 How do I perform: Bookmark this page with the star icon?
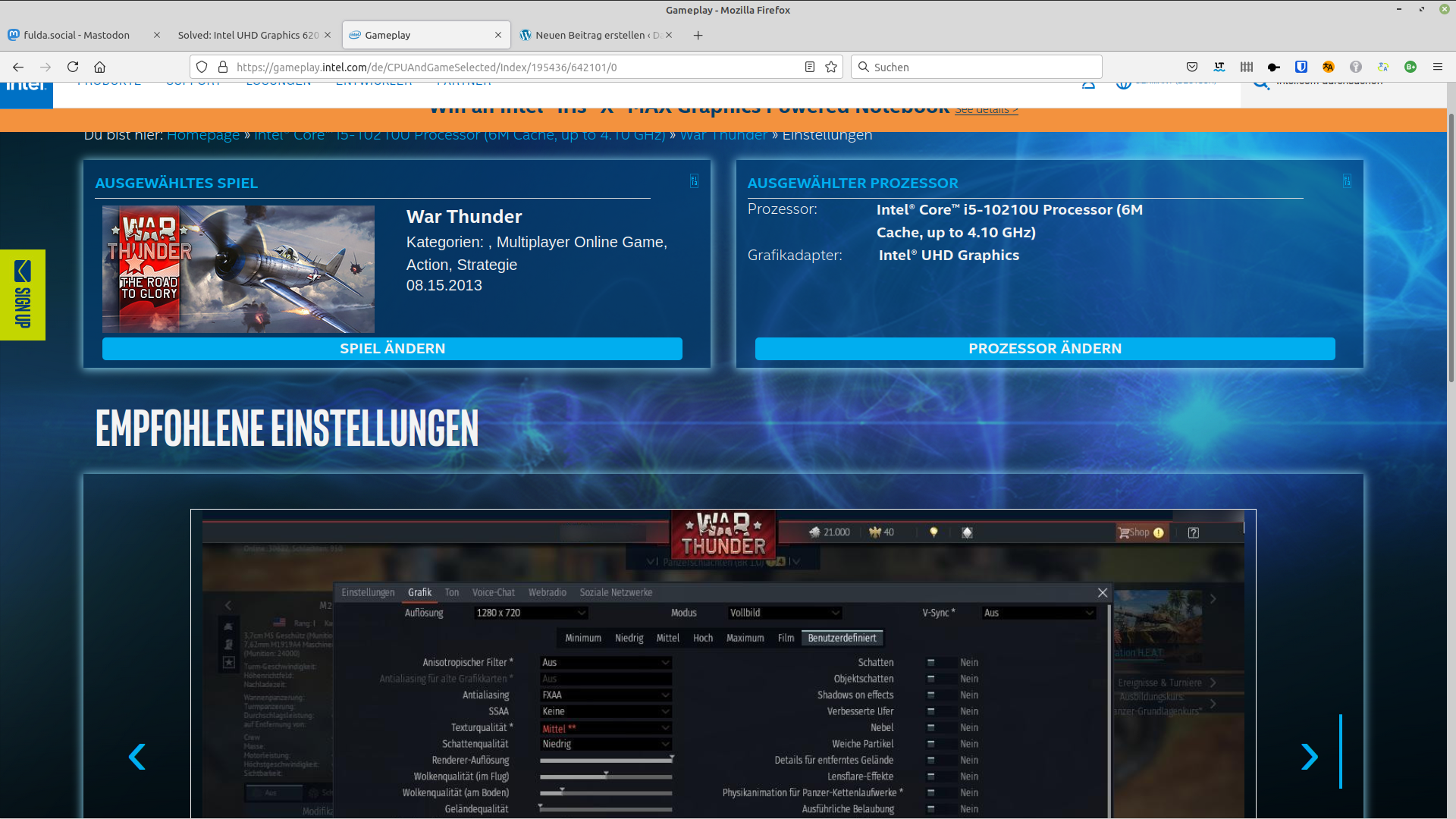pyautogui.click(x=831, y=67)
